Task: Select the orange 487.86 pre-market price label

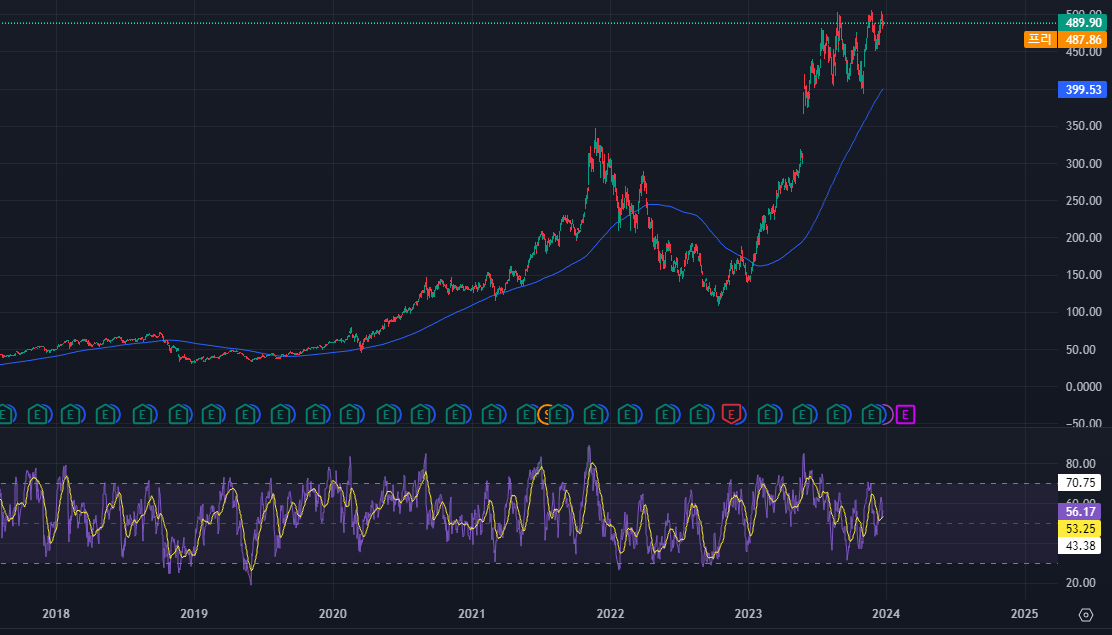Action: [x=1082, y=40]
